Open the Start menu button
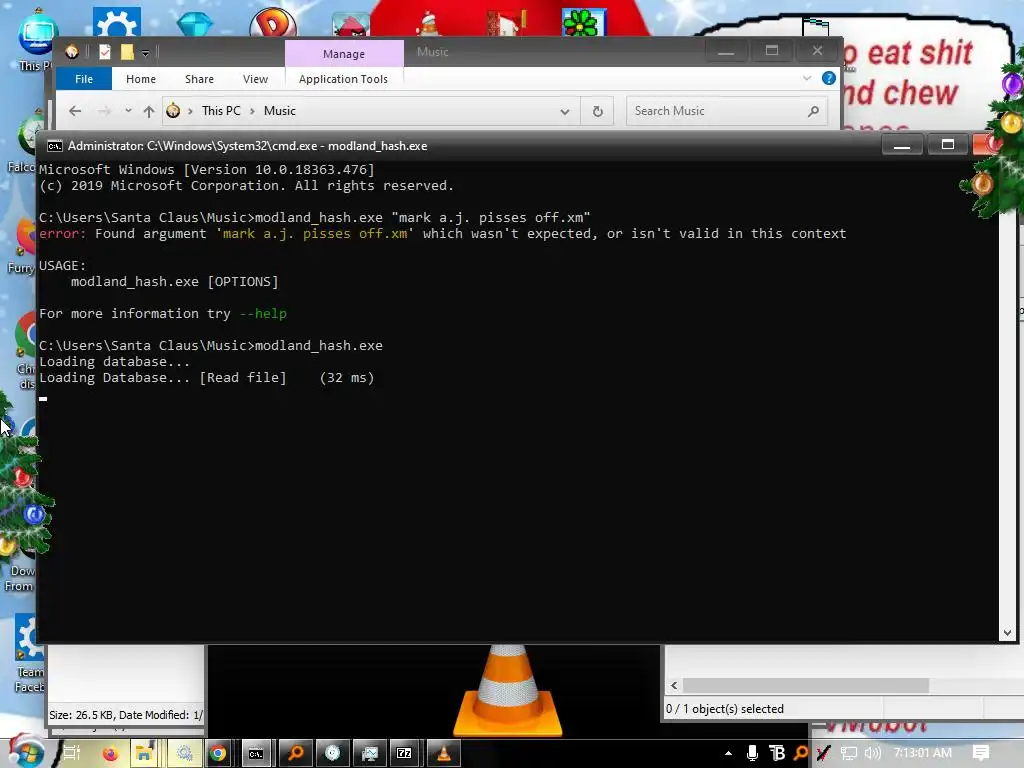Image resolution: width=1024 pixels, height=768 pixels. [x=25, y=752]
